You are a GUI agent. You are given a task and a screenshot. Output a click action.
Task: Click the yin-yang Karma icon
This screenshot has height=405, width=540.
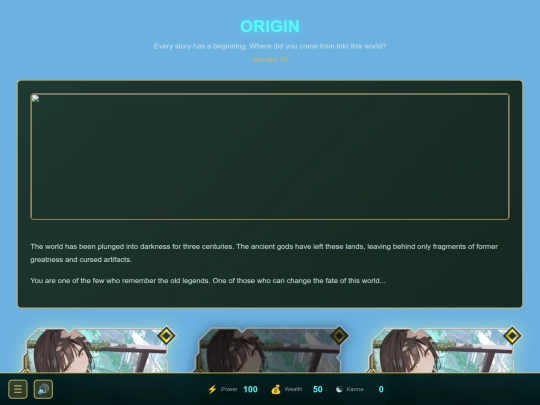coord(339,389)
